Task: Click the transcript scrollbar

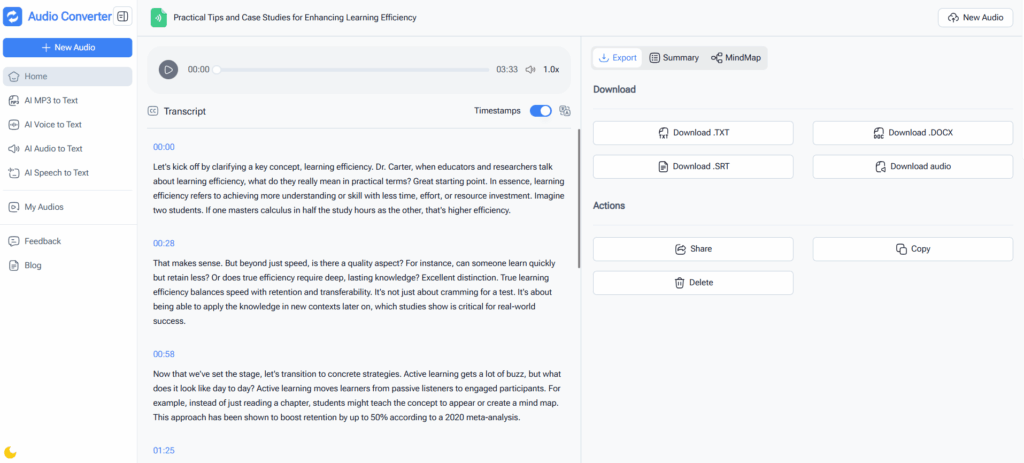Action: (579, 199)
